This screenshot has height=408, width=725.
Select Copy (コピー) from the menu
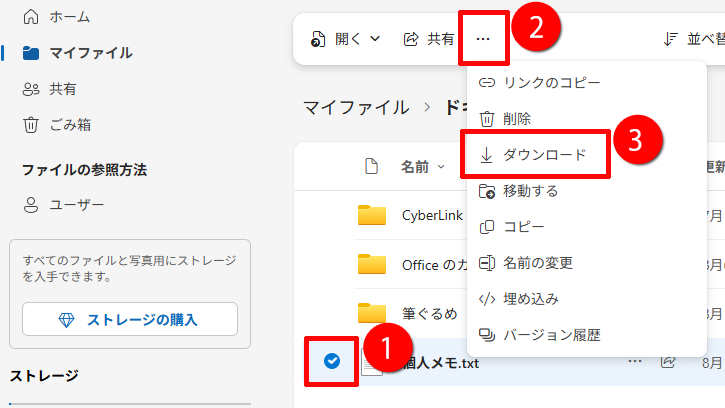[511, 227]
